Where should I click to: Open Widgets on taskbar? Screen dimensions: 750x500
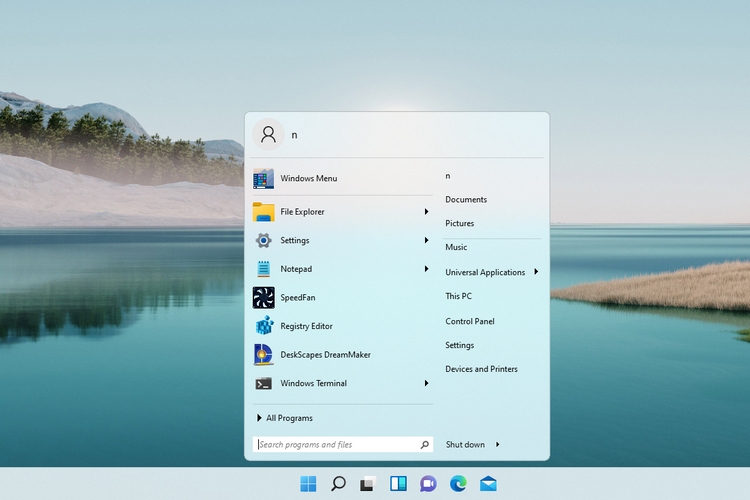pyautogui.click(x=398, y=484)
